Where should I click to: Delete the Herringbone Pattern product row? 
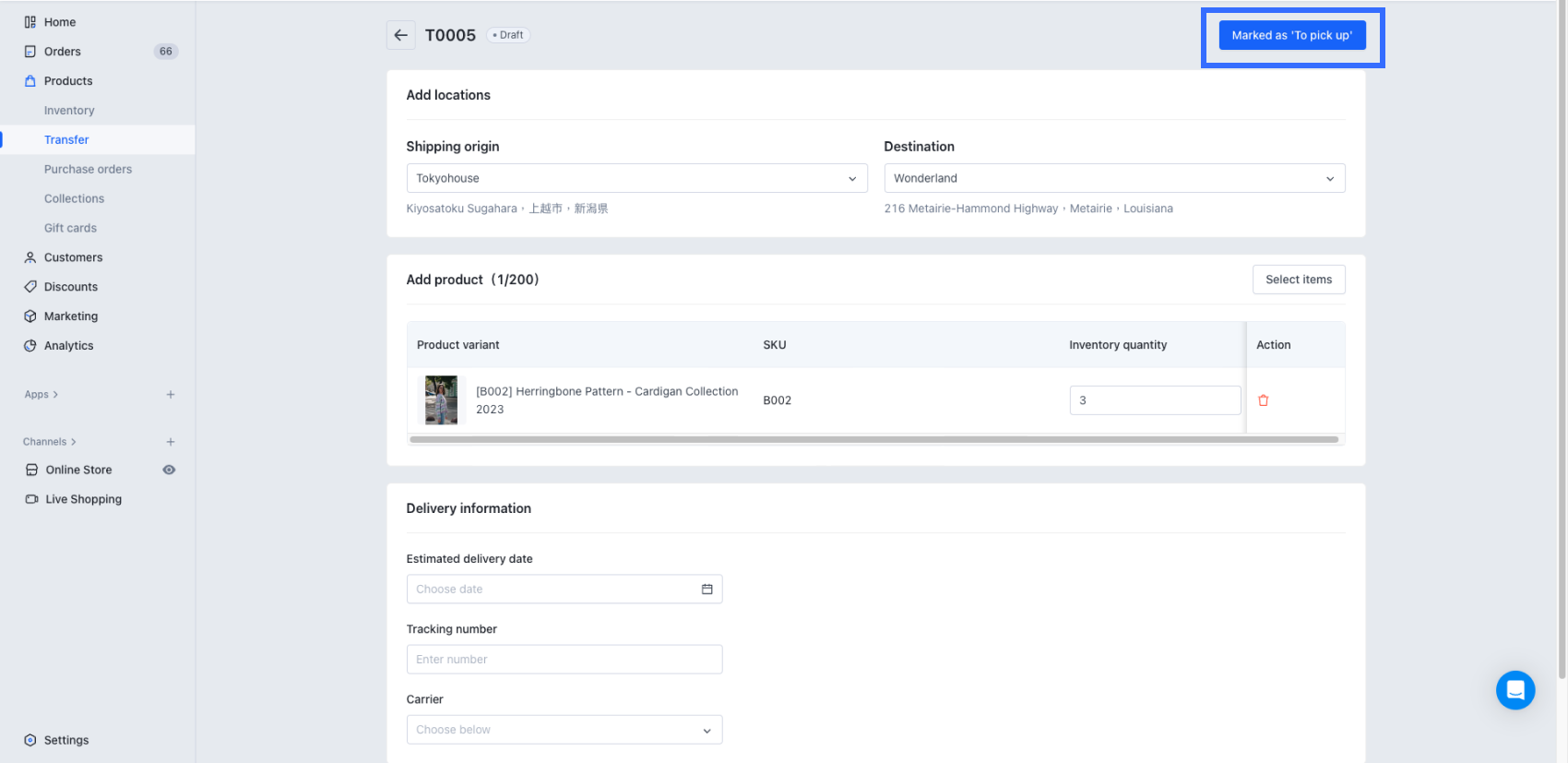coord(1263,400)
